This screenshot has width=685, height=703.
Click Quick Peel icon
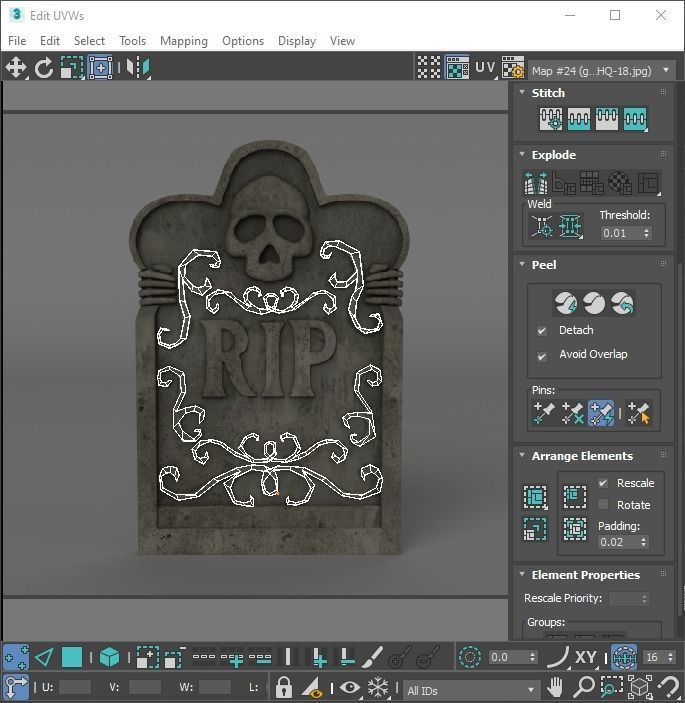[565, 303]
